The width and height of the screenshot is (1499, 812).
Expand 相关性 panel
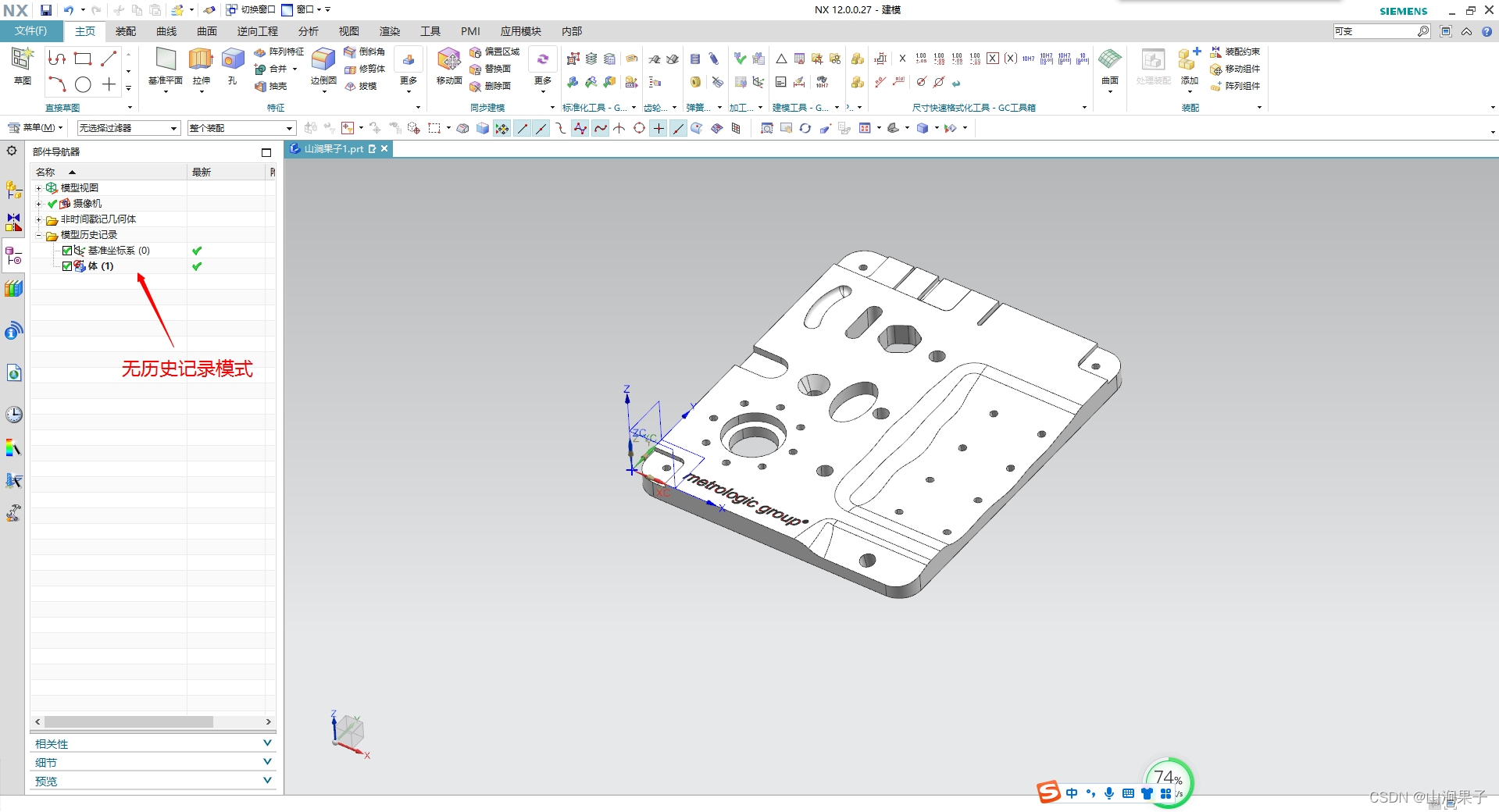(153, 743)
